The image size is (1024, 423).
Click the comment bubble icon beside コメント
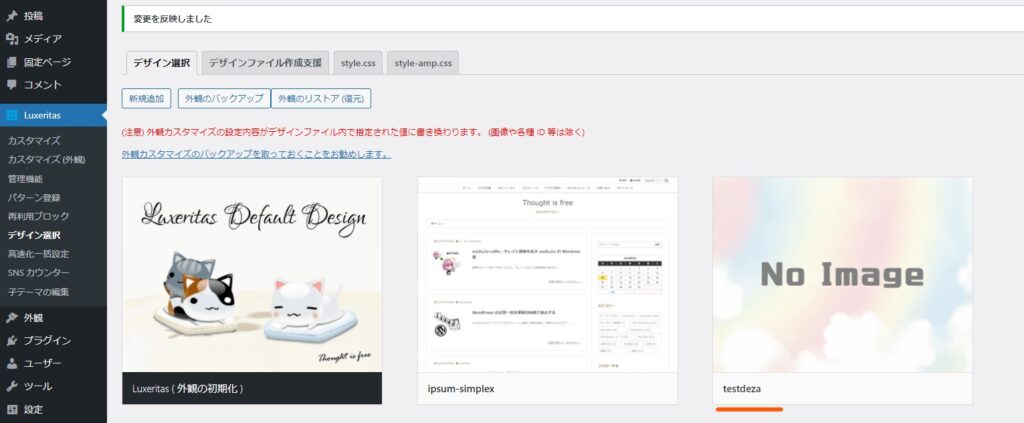(x=12, y=85)
